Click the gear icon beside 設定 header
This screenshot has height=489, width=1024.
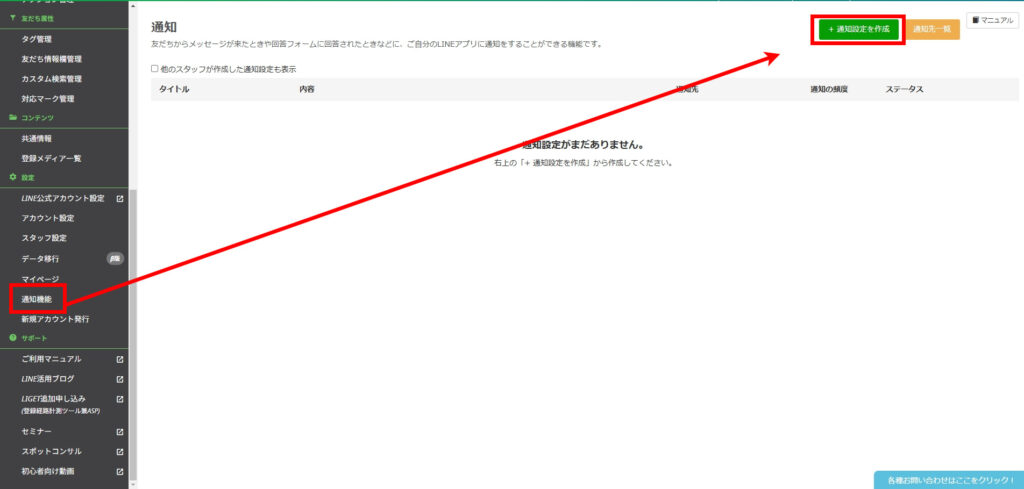coord(12,178)
